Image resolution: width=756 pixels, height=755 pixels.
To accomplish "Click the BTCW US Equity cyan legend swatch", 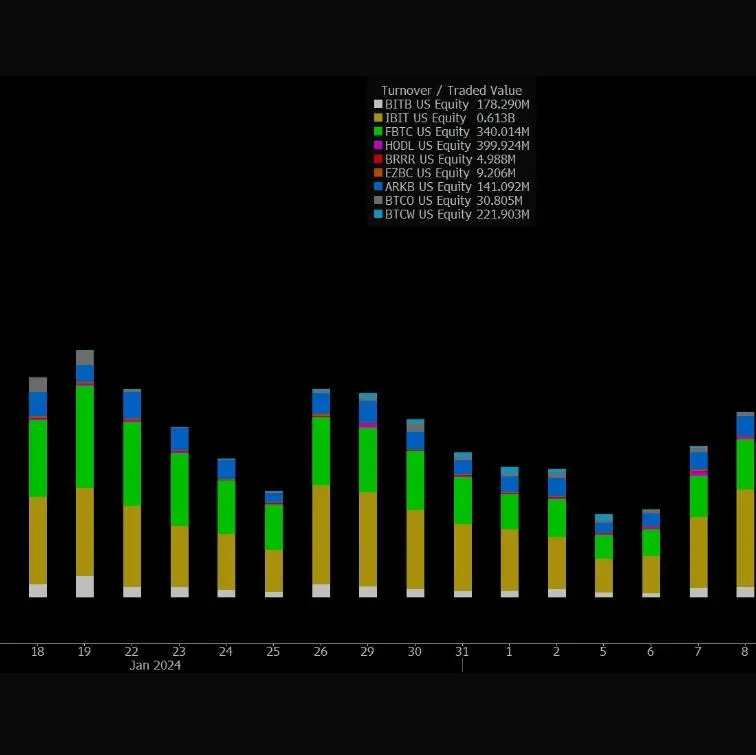I will (x=378, y=214).
